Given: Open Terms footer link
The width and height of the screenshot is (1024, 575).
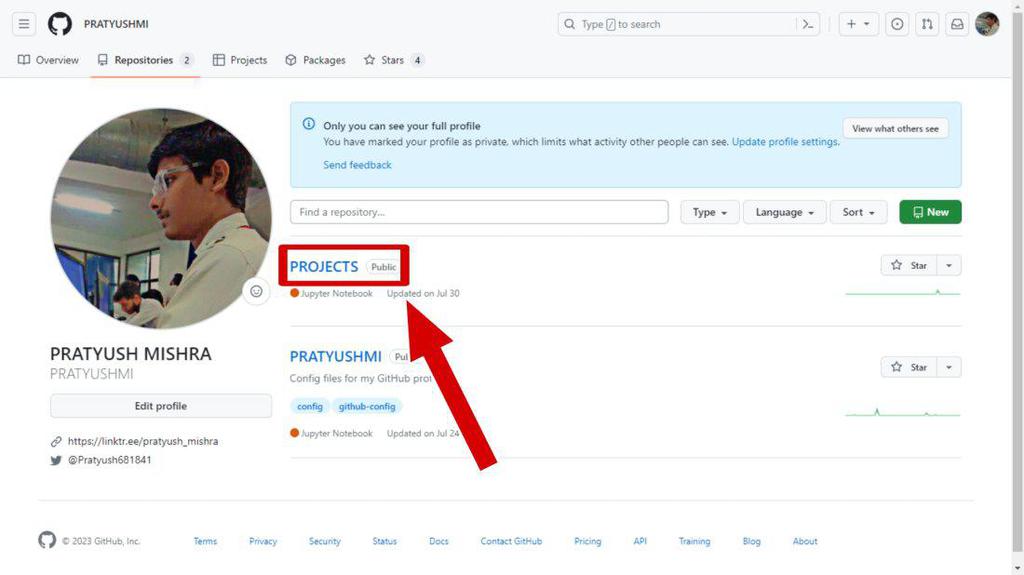Looking at the screenshot, I should [205, 541].
